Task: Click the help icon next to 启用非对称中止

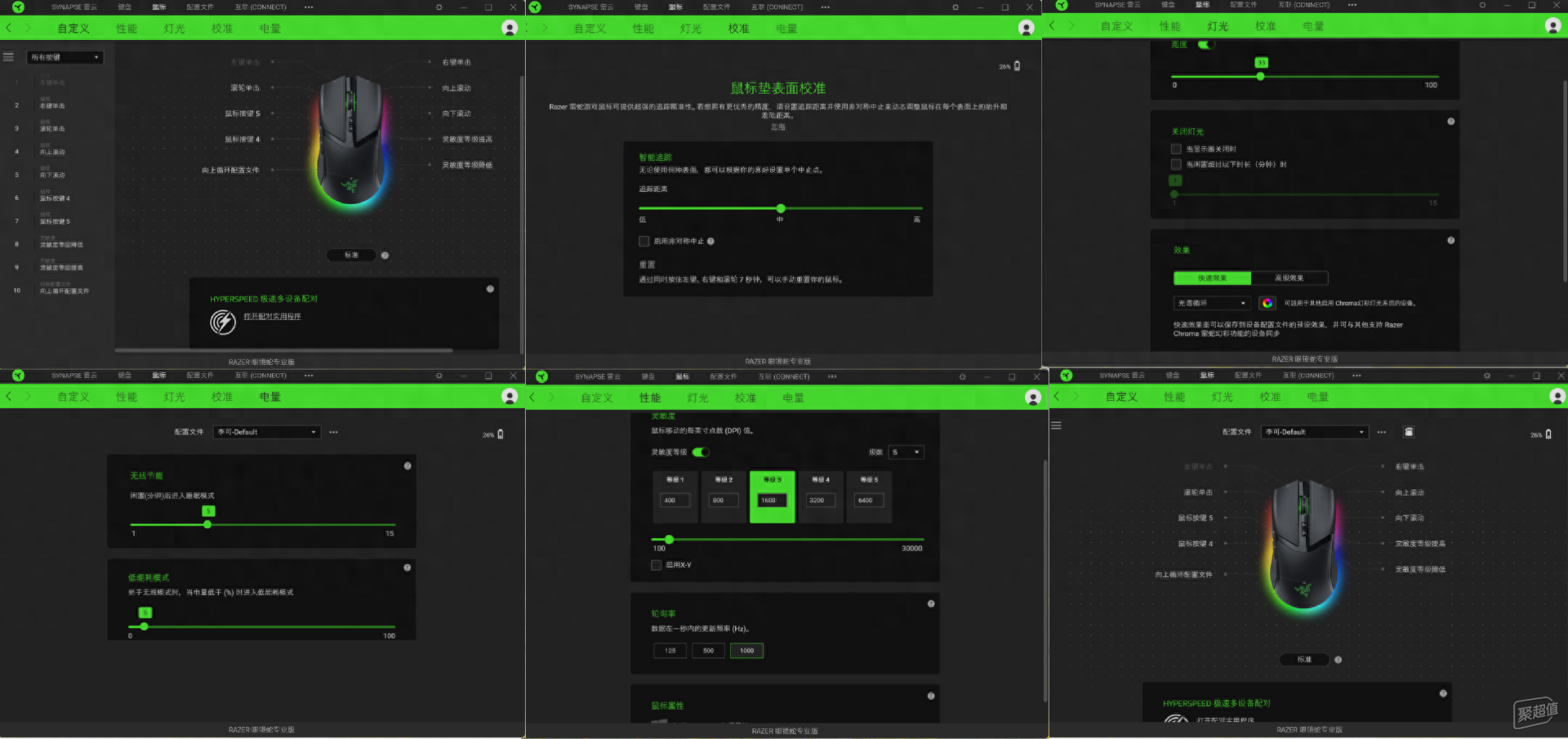Action: point(710,241)
